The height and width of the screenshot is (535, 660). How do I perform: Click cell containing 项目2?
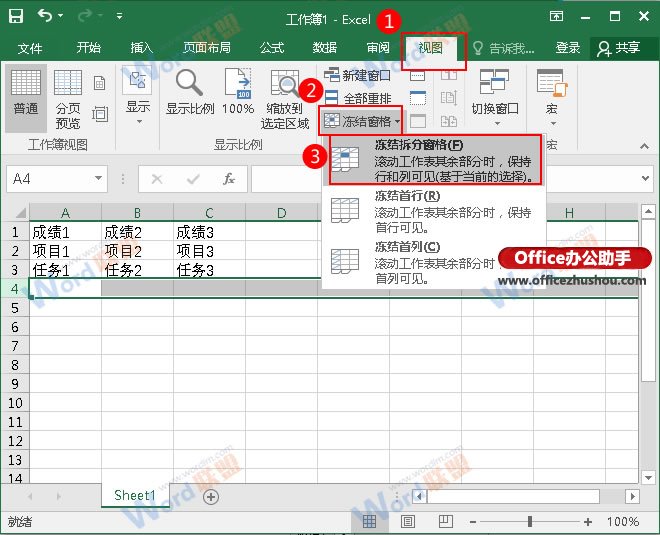[137, 251]
